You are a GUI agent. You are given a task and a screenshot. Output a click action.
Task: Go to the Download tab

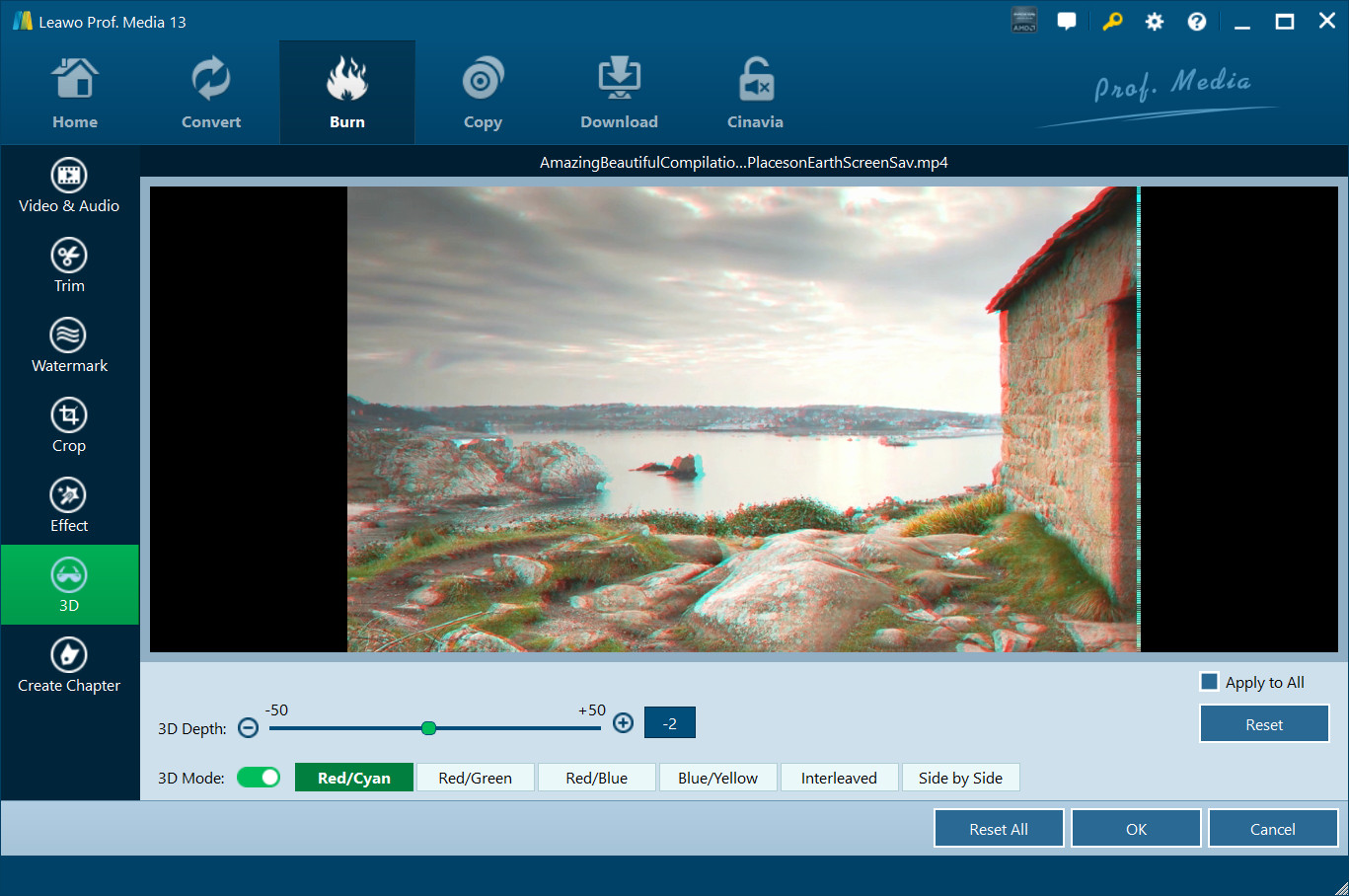[x=619, y=94]
